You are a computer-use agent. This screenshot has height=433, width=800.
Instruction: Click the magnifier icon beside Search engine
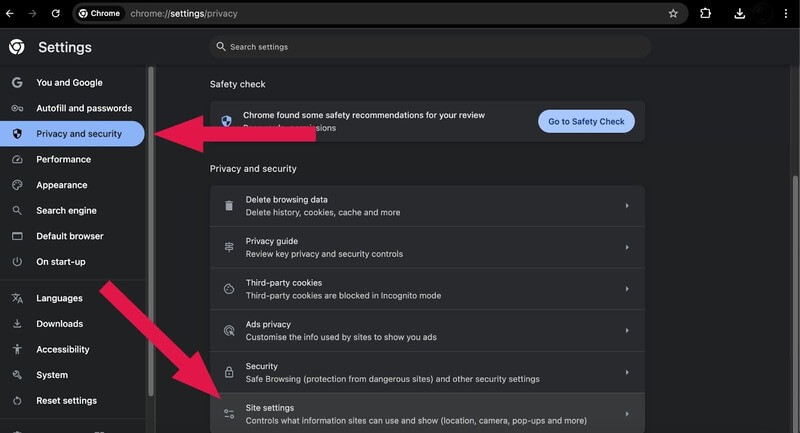pyautogui.click(x=17, y=210)
